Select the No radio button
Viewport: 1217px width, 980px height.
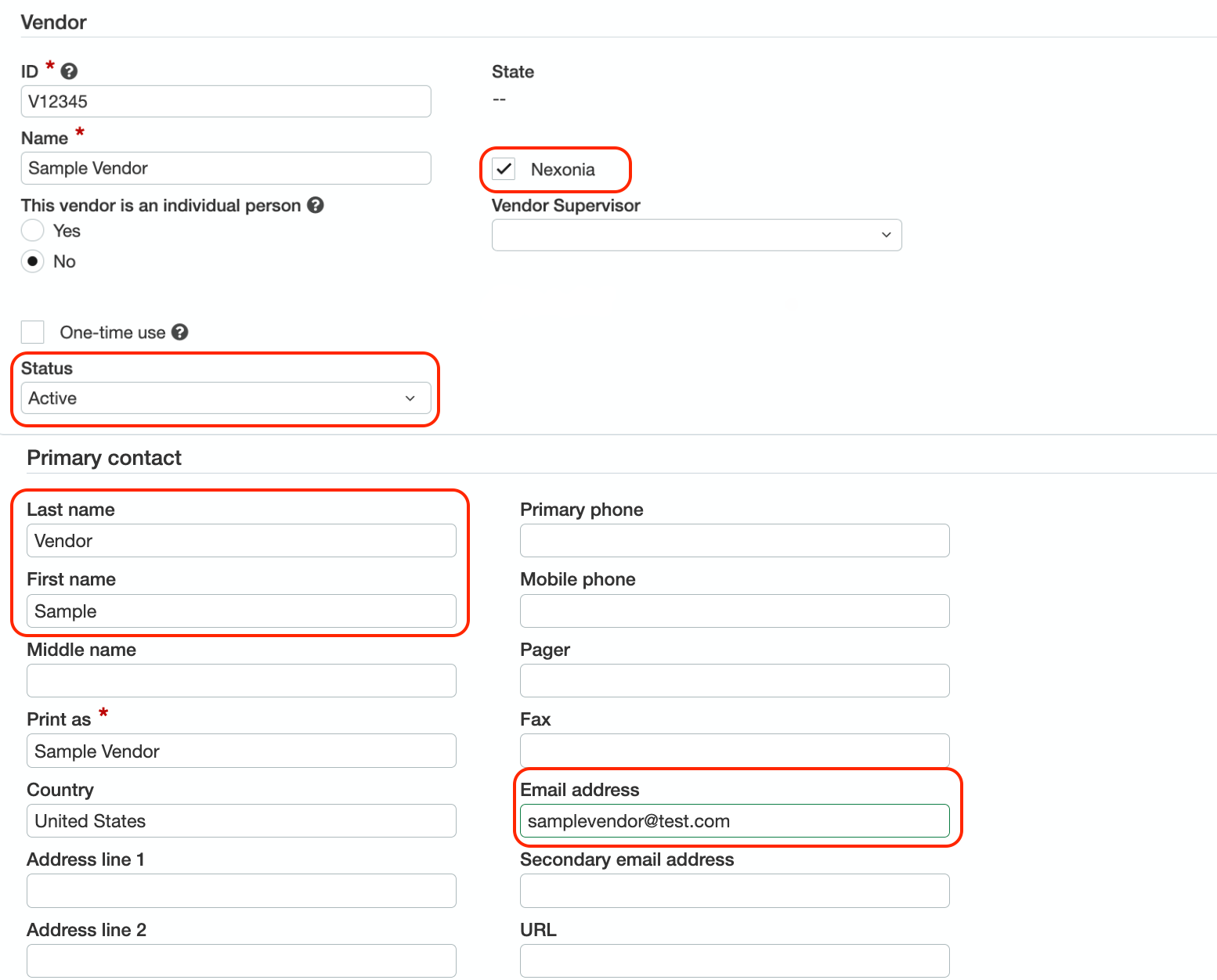click(x=33, y=261)
